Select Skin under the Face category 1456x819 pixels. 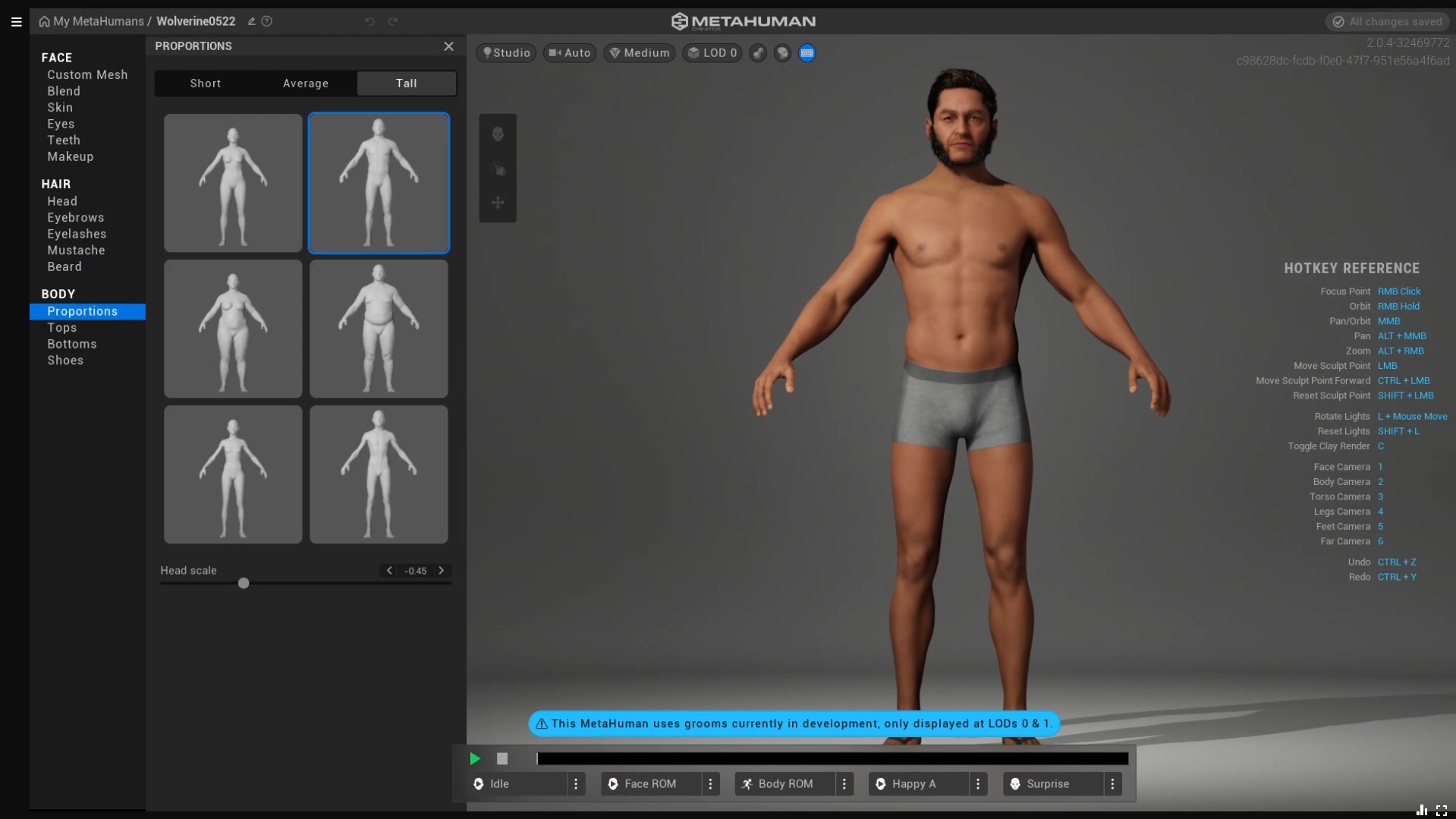point(60,108)
